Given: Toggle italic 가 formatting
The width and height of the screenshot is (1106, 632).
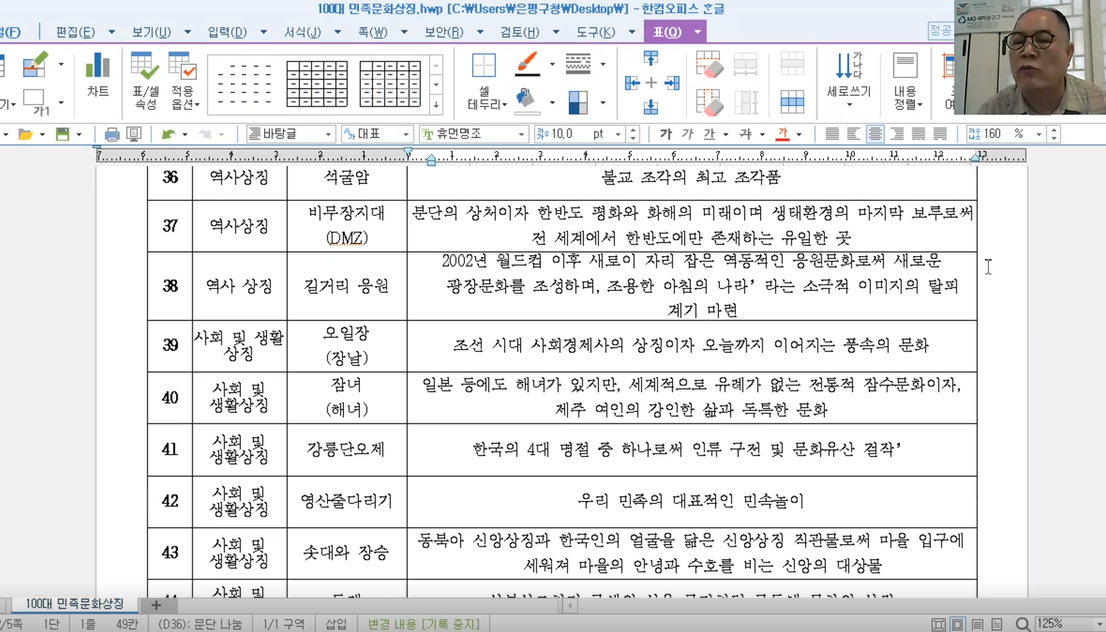Looking at the screenshot, I should click(x=687, y=134).
